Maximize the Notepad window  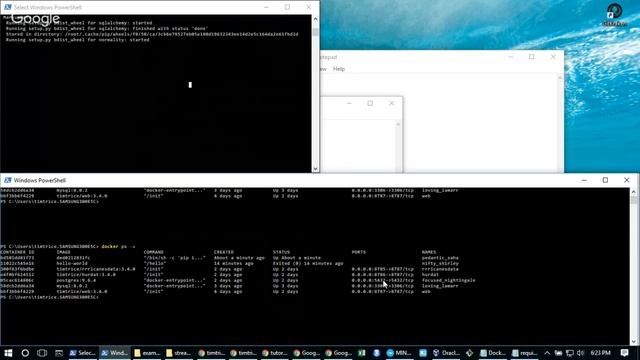click(531, 57)
